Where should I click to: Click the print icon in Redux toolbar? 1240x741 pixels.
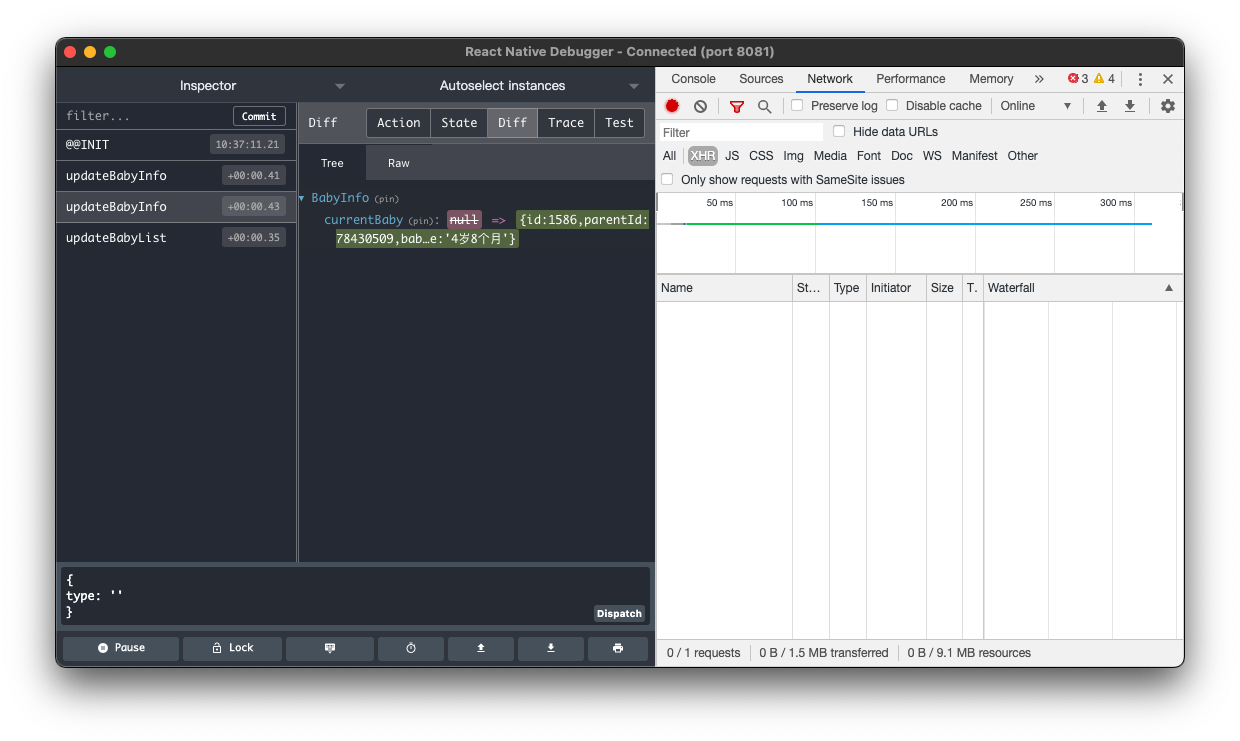(617, 648)
